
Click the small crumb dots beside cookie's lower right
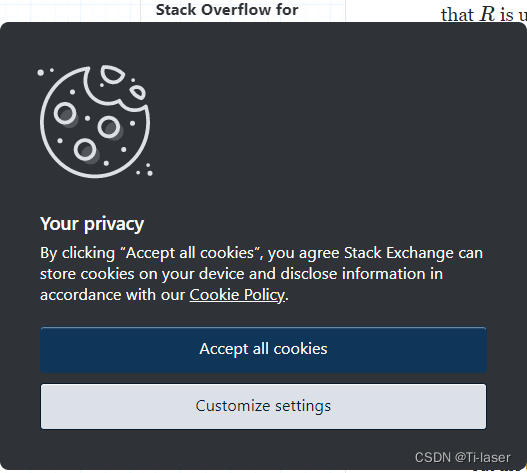(145, 170)
